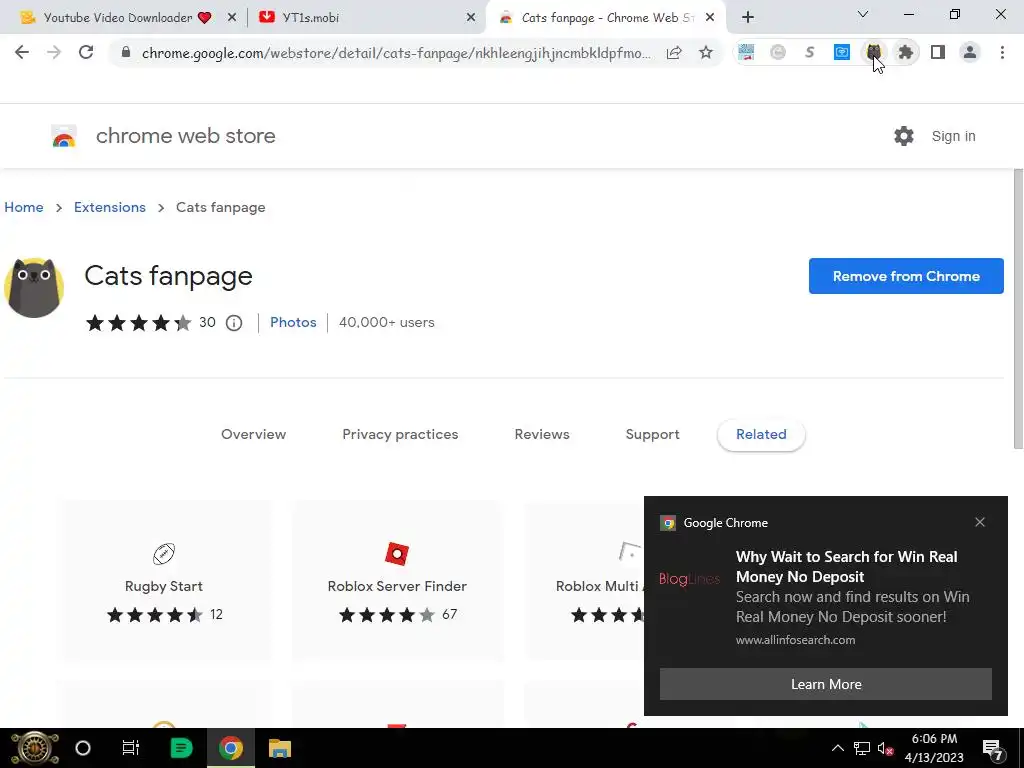The width and height of the screenshot is (1024, 768).
Task: Open the Windows Start button
Action: point(34,748)
